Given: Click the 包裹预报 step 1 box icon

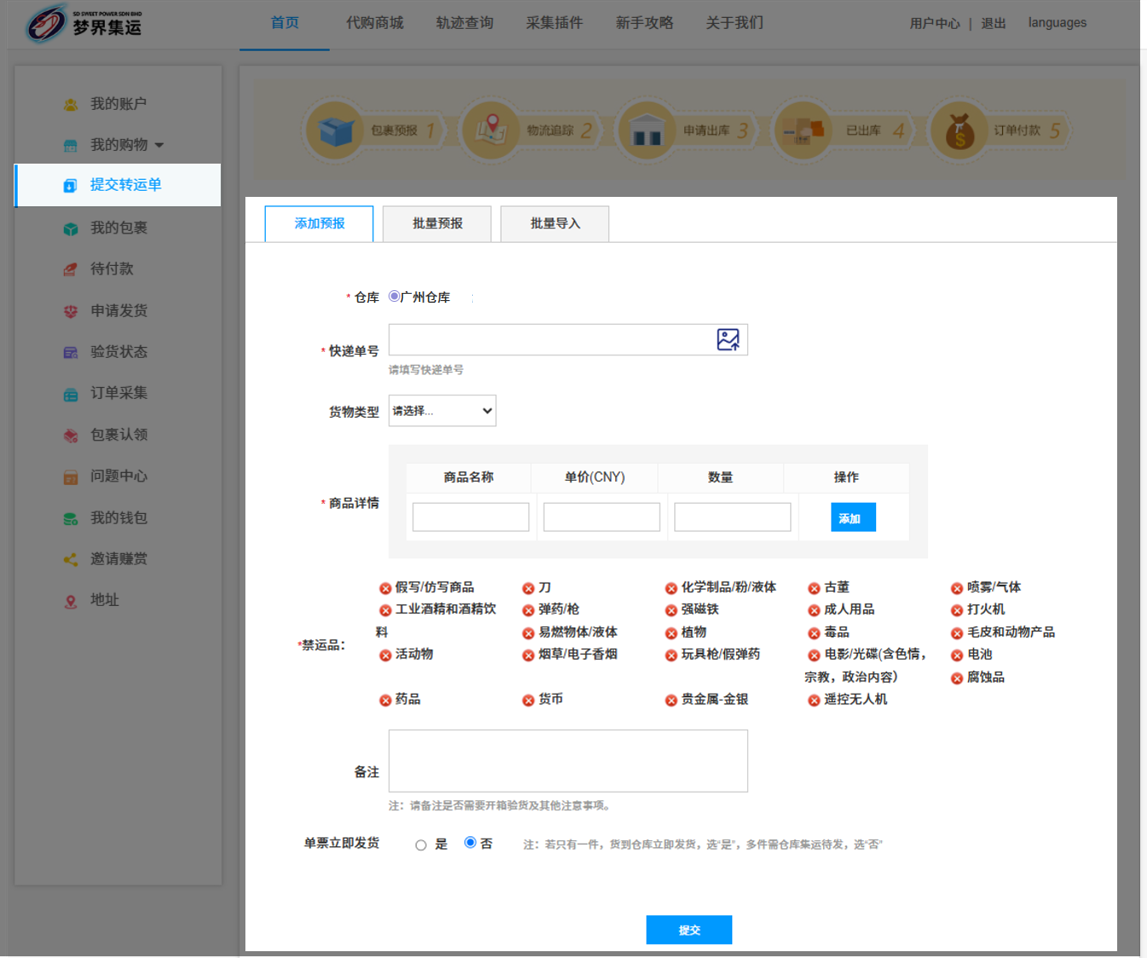Looking at the screenshot, I should tap(335, 131).
